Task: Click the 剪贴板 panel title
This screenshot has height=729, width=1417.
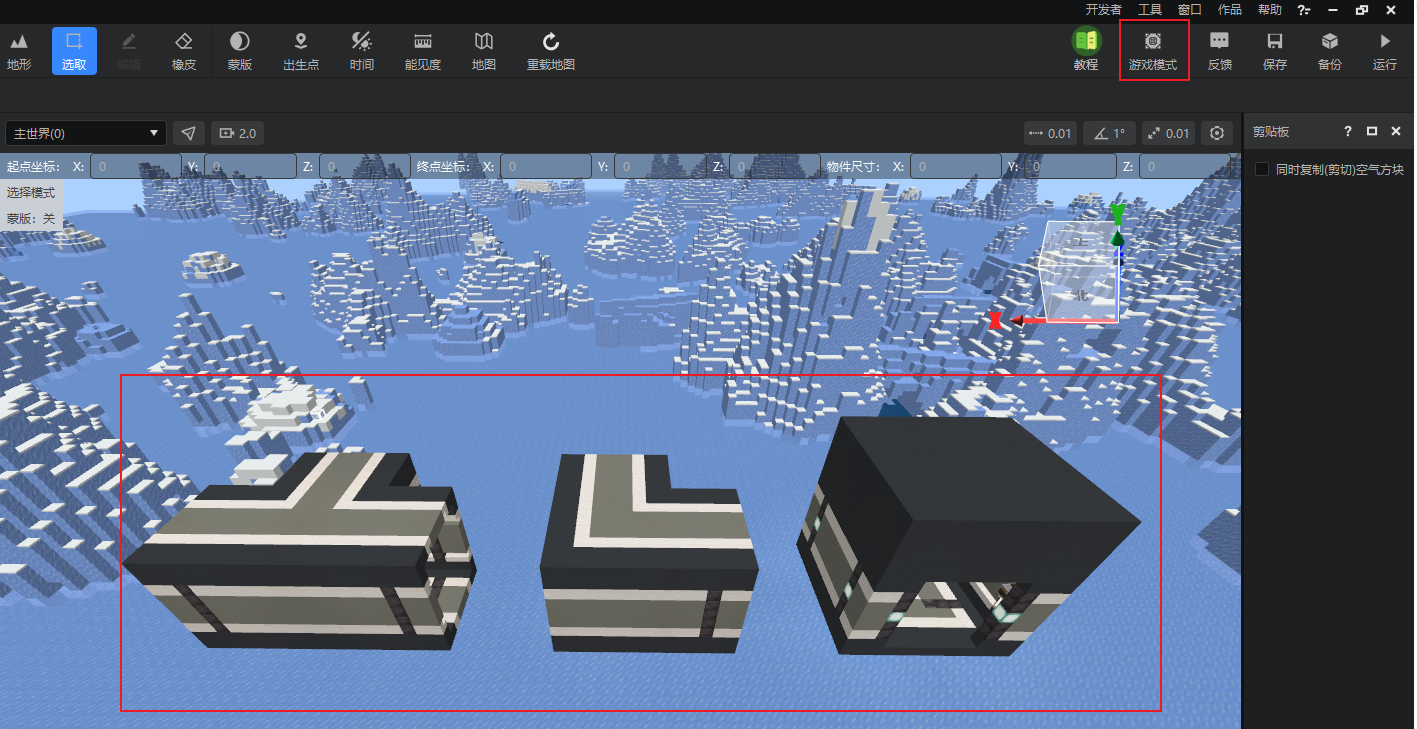Action: pos(1271,131)
